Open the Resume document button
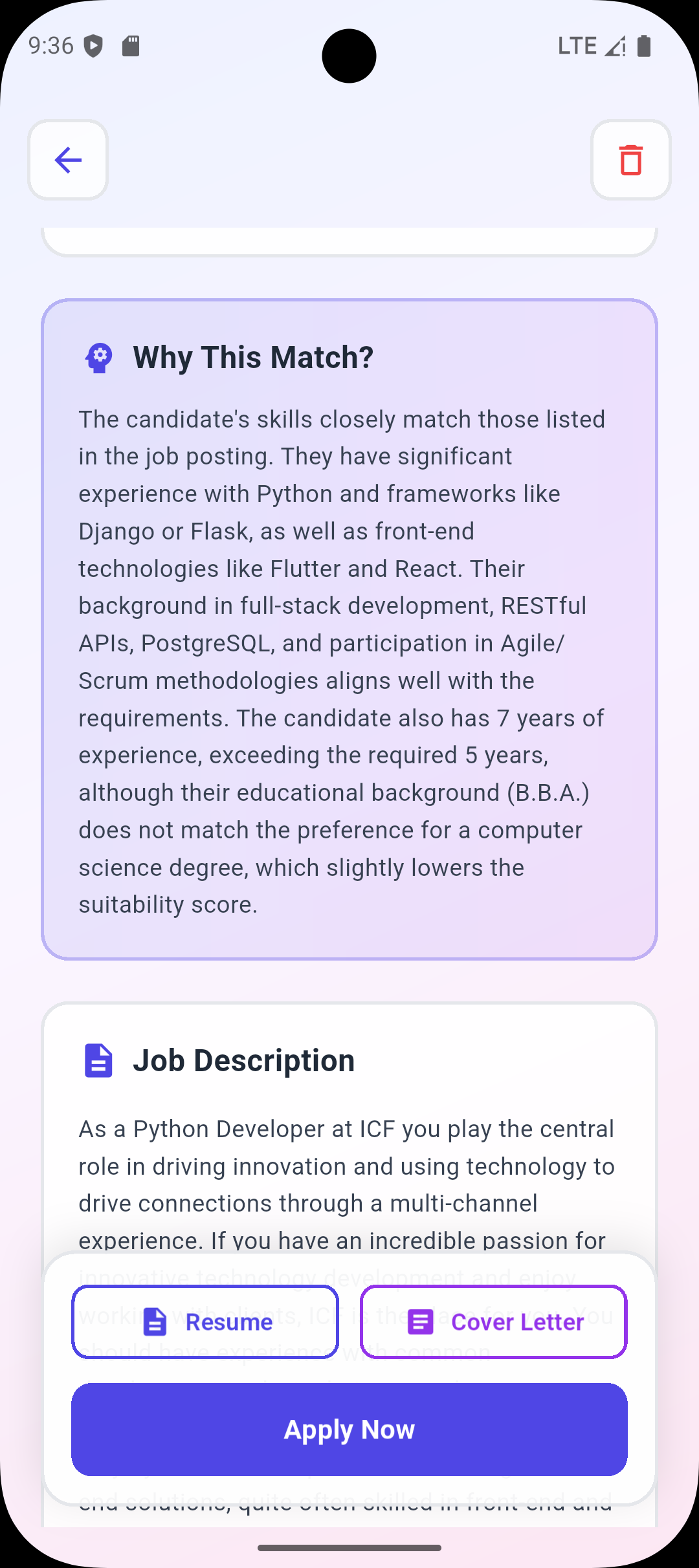 205,1322
